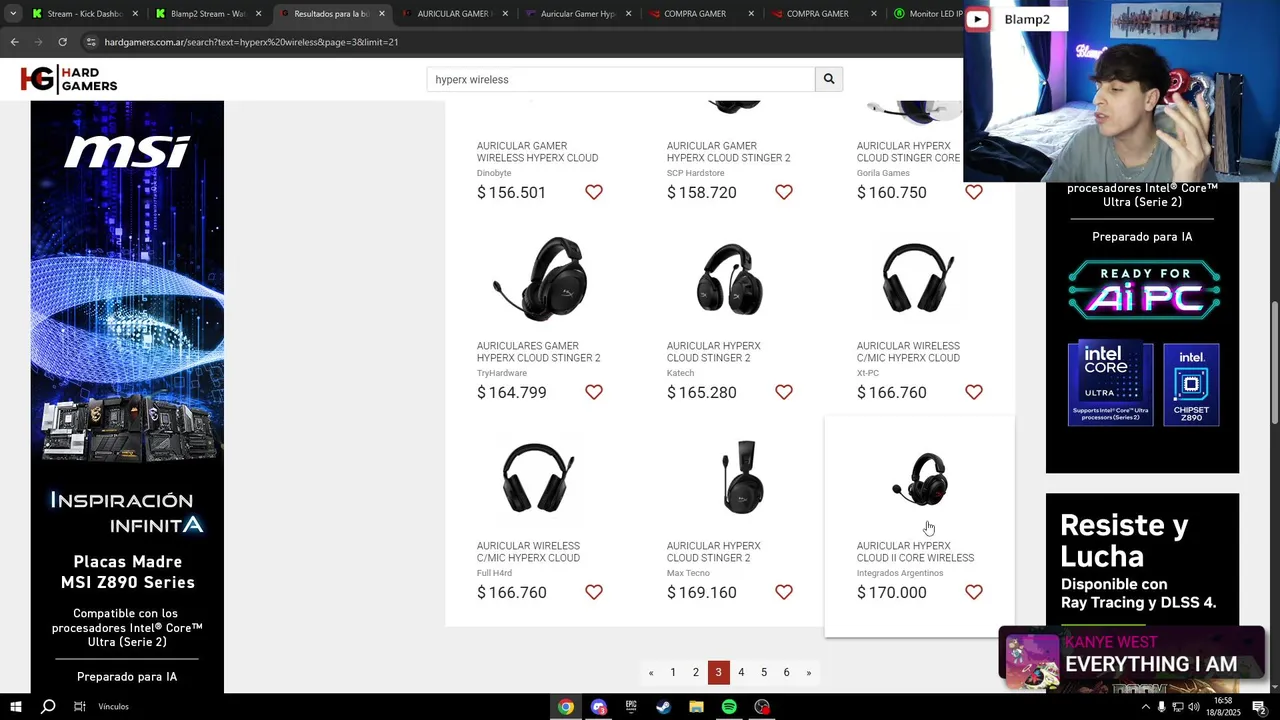The image size is (1280, 720).
Task: View site information icon in address bar
Action: pos(91,42)
